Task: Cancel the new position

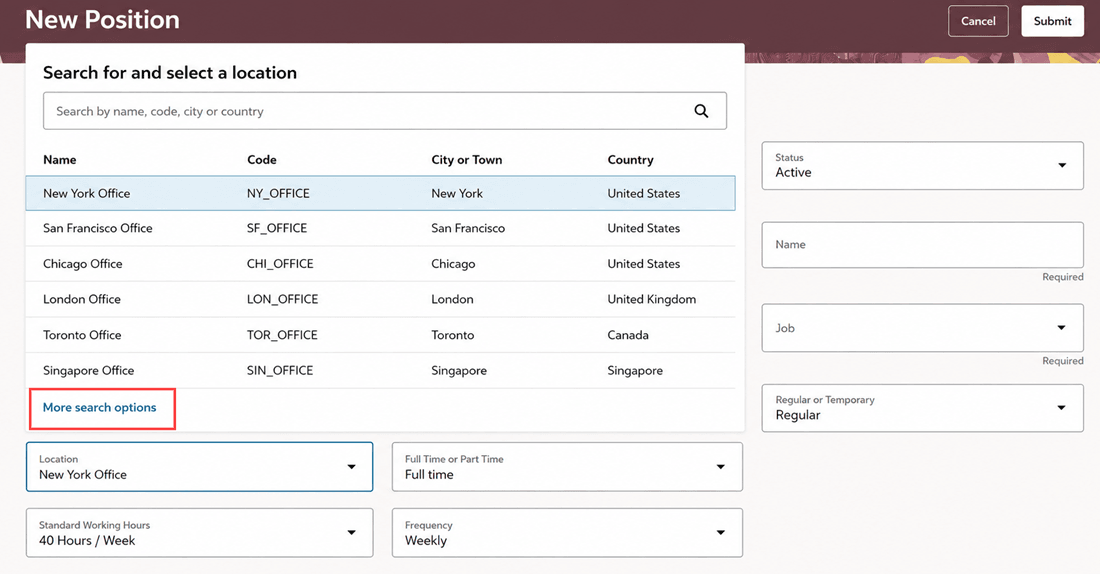Action: click(978, 21)
